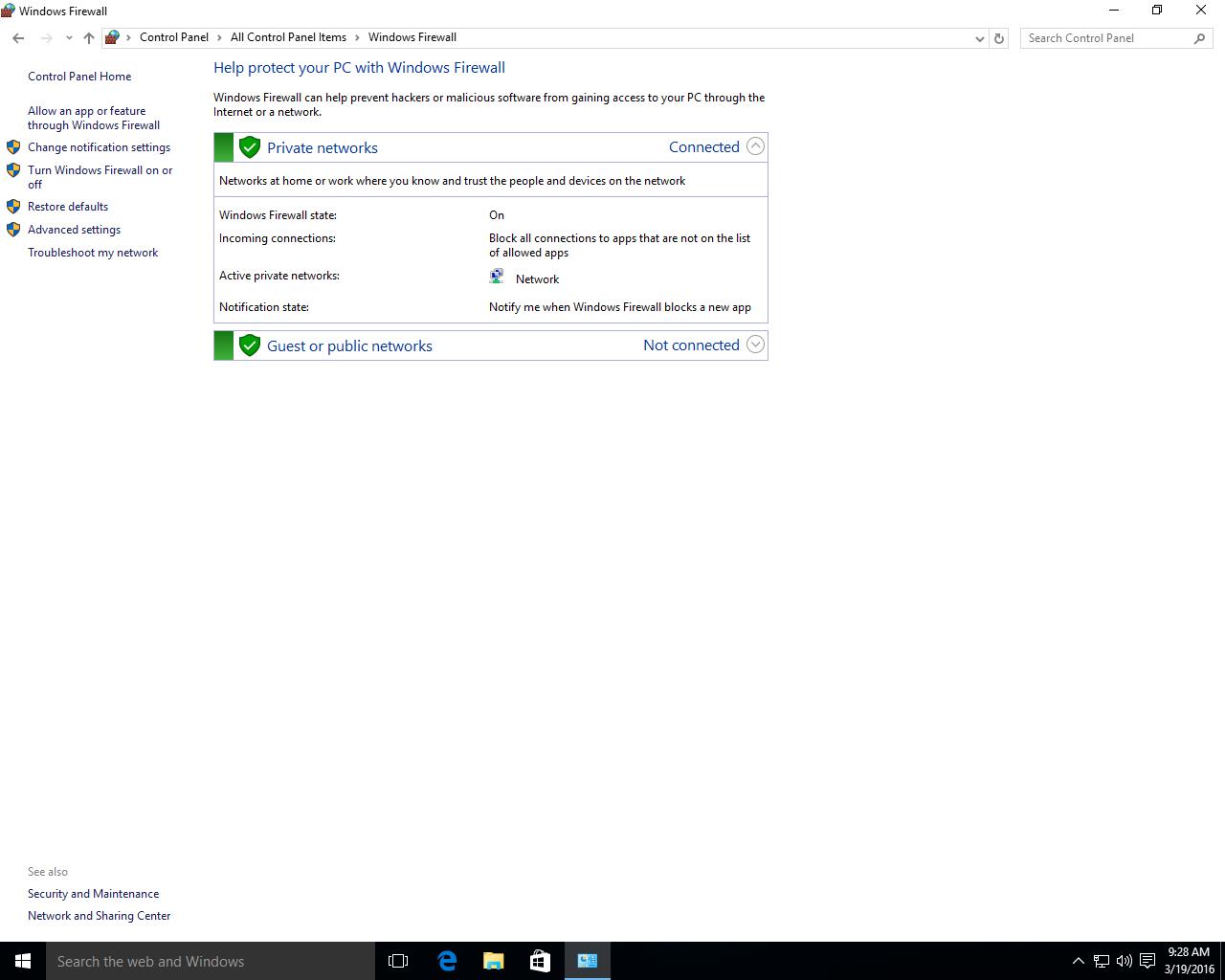Click Restore defaults link
Image resolution: width=1225 pixels, height=980 pixels.
coord(68,207)
